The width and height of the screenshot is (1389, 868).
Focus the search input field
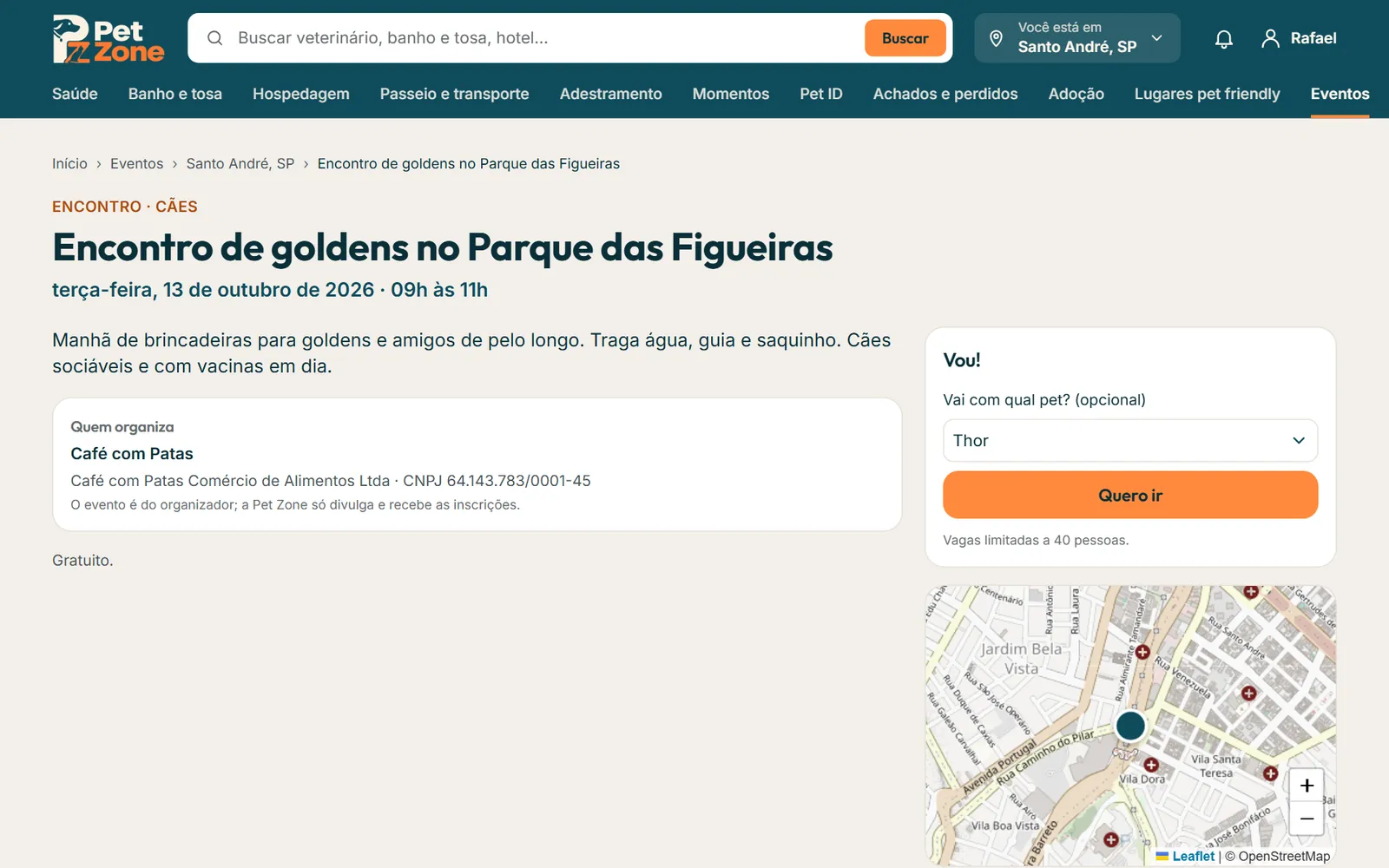(547, 38)
